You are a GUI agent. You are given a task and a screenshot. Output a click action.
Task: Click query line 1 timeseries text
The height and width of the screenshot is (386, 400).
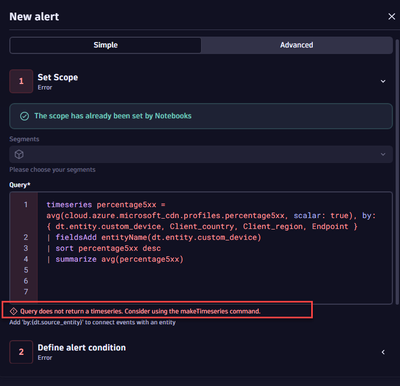coord(106,204)
